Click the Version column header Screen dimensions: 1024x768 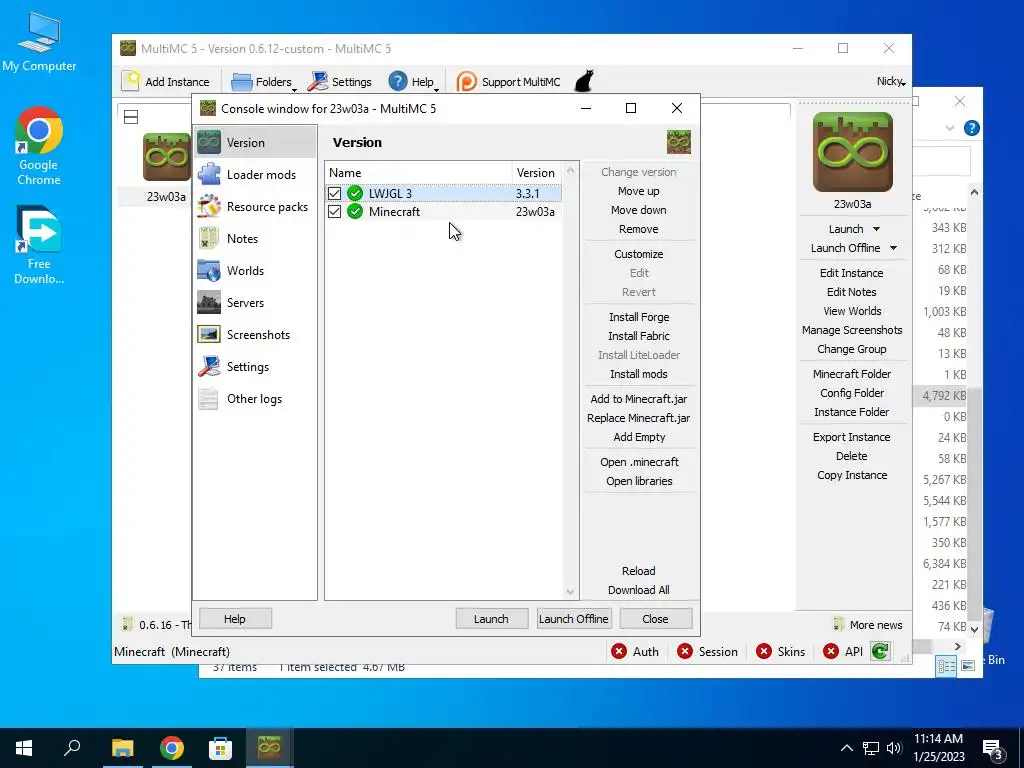point(536,172)
